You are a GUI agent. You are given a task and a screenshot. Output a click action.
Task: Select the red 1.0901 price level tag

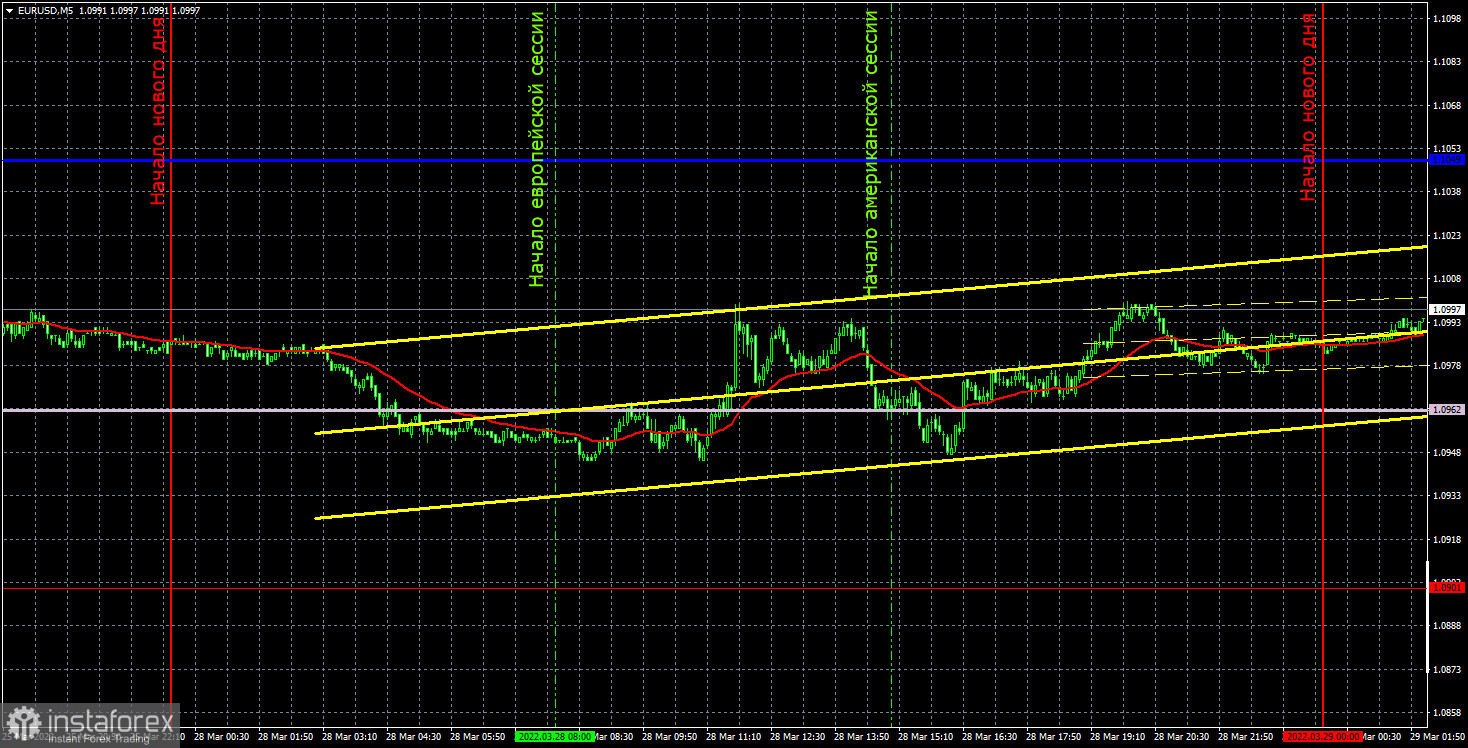tap(1447, 589)
